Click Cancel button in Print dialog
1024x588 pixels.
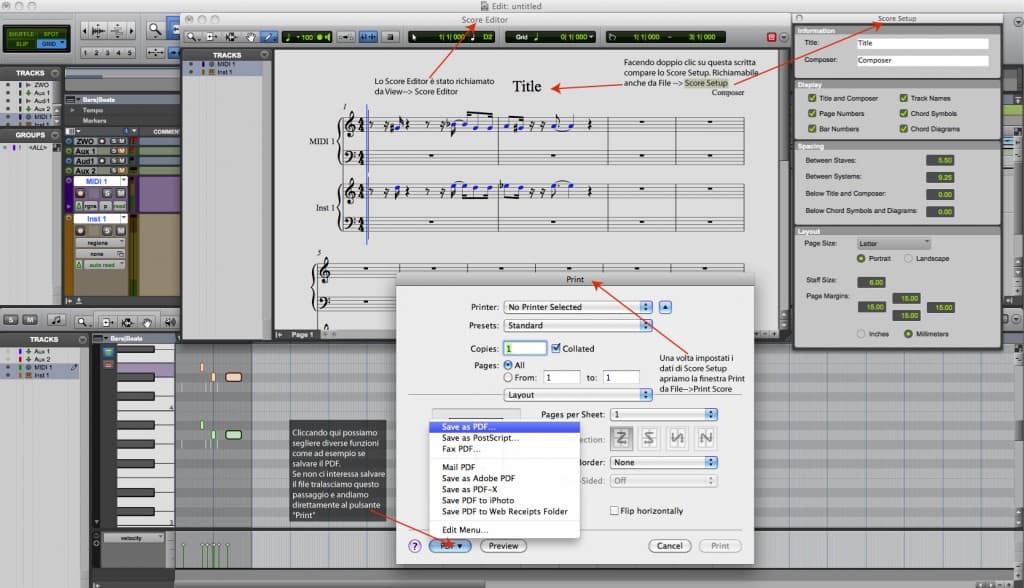(669, 546)
